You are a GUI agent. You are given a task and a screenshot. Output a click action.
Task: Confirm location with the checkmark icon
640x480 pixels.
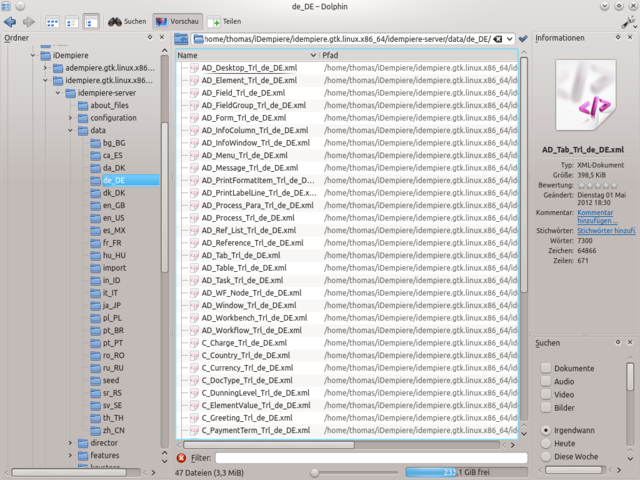pyautogui.click(x=523, y=38)
